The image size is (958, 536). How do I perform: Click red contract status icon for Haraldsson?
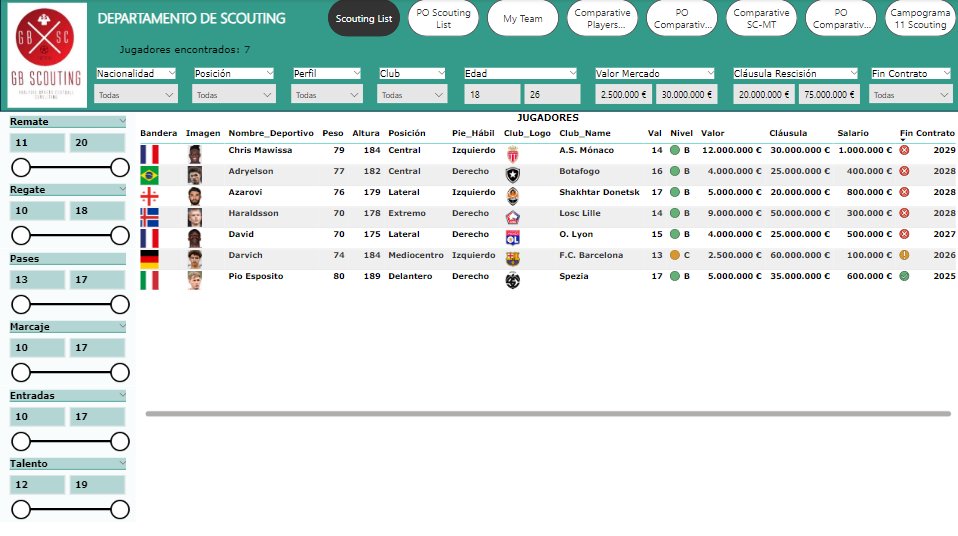pos(904,213)
